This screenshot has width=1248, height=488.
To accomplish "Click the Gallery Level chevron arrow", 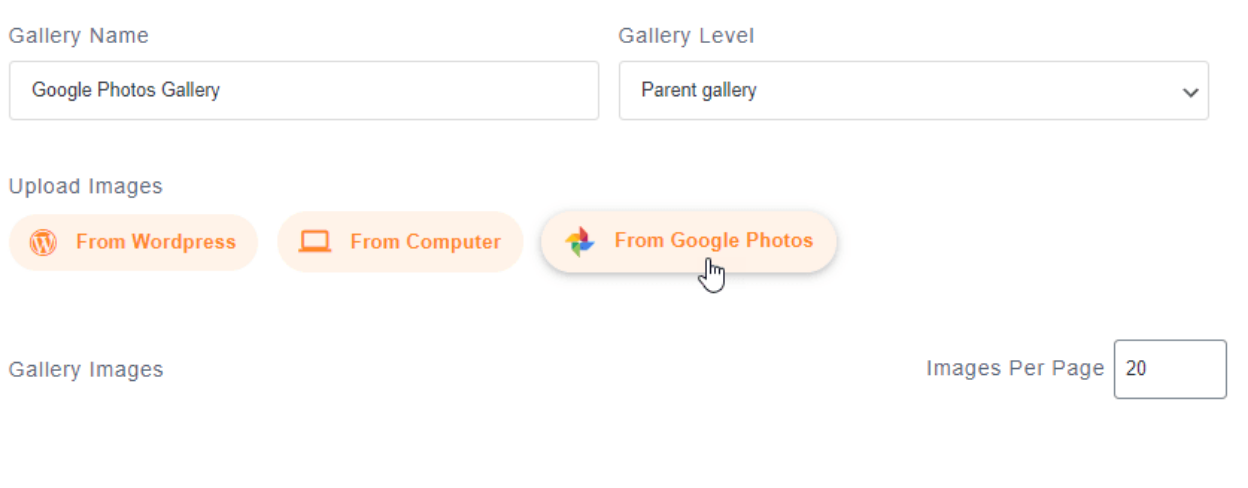I will 1190,92.
